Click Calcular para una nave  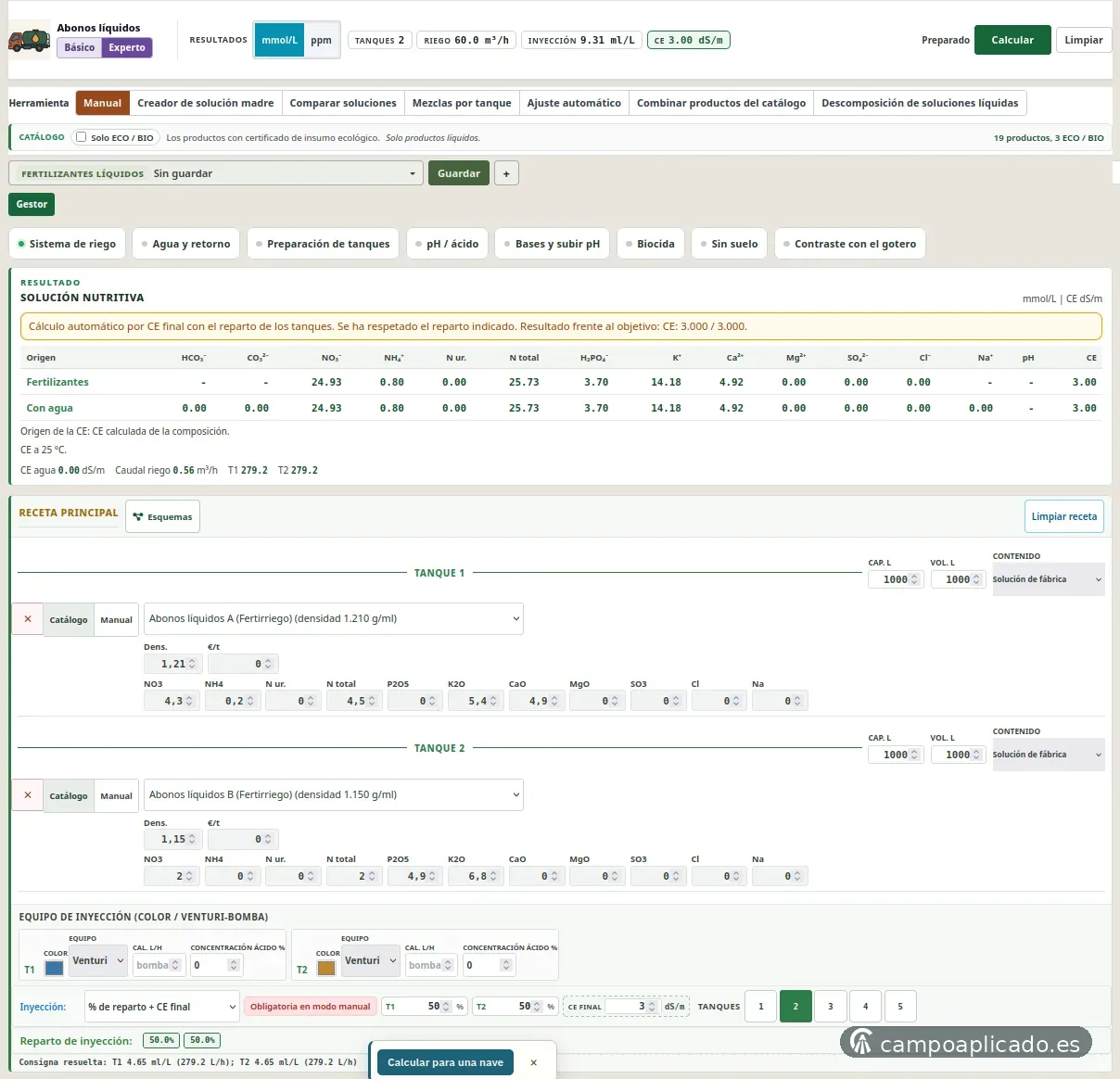click(445, 1062)
